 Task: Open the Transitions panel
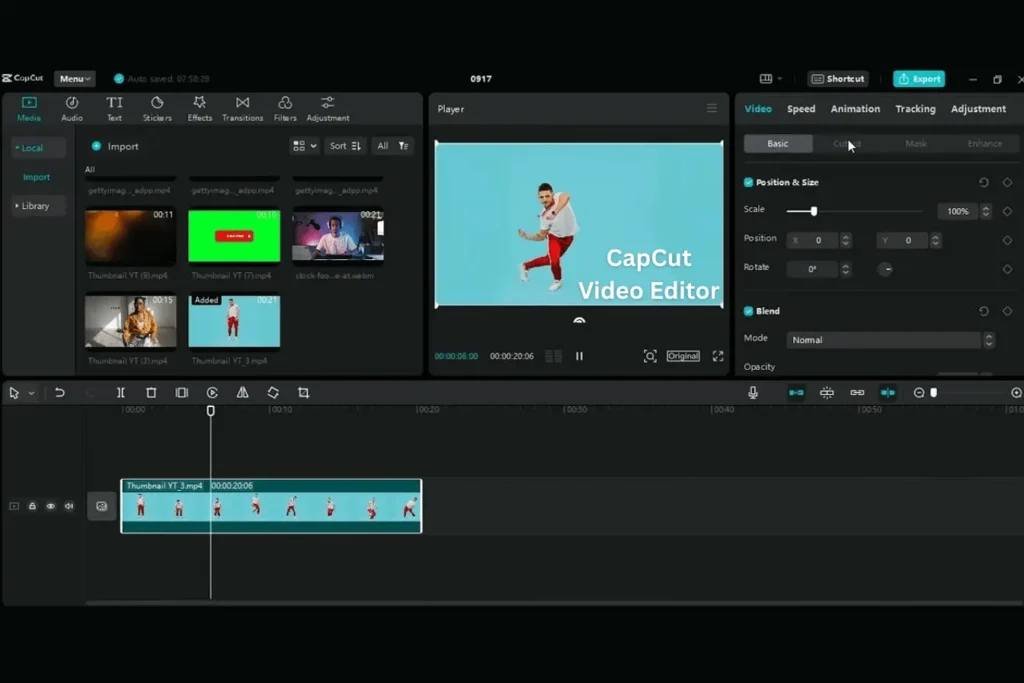coord(242,109)
